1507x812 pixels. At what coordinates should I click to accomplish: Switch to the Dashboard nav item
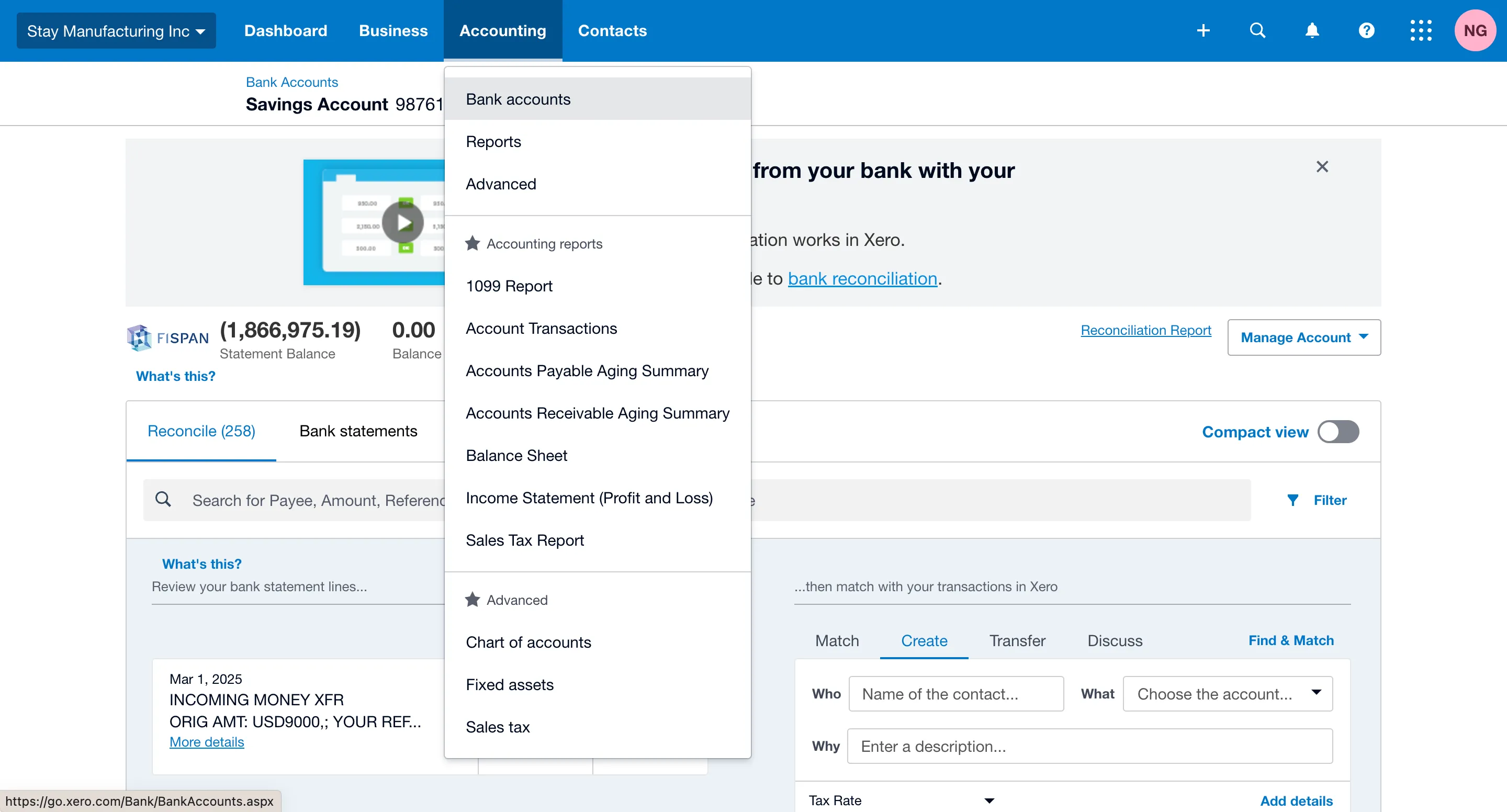(286, 30)
